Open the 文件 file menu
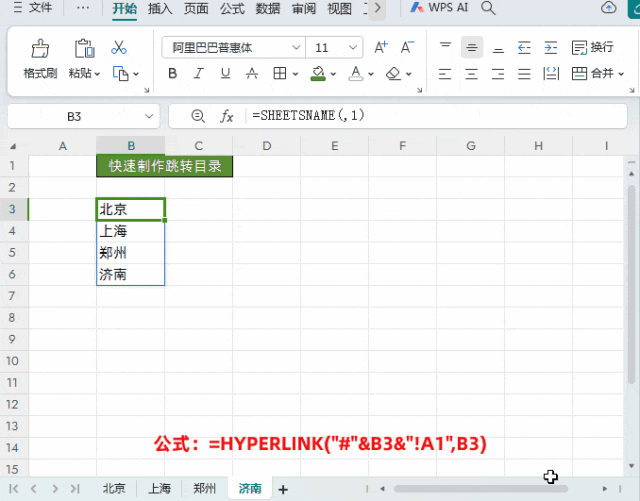 pos(33,7)
